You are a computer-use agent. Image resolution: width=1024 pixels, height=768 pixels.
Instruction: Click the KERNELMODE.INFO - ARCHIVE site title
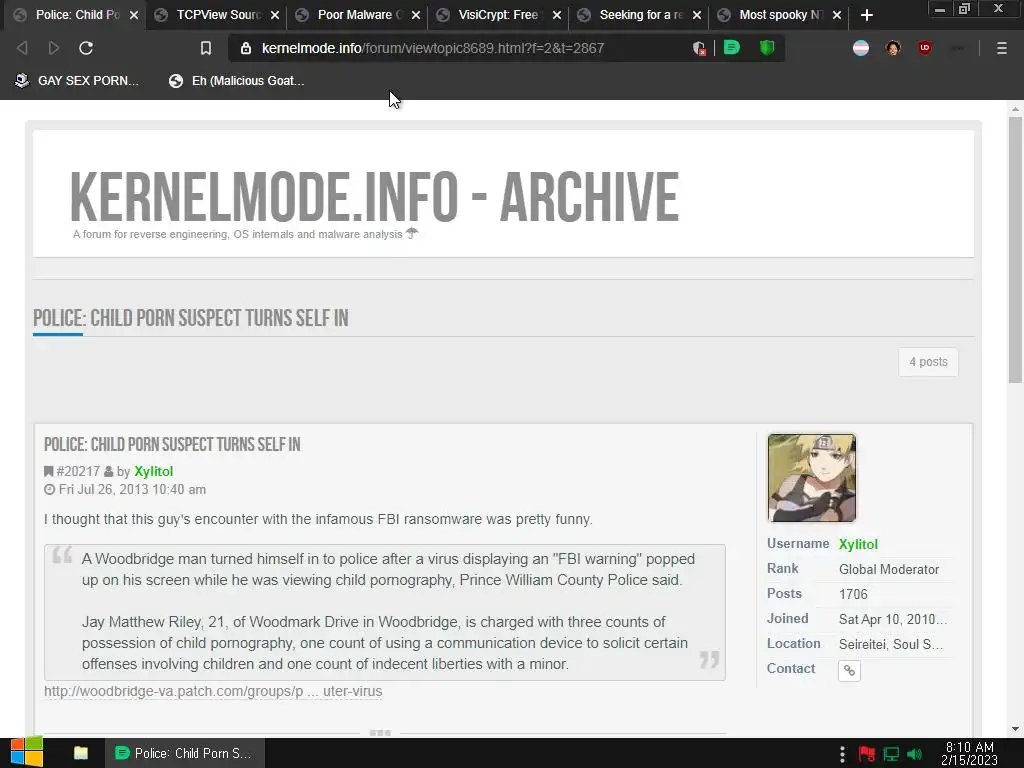pyautogui.click(x=374, y=197)
